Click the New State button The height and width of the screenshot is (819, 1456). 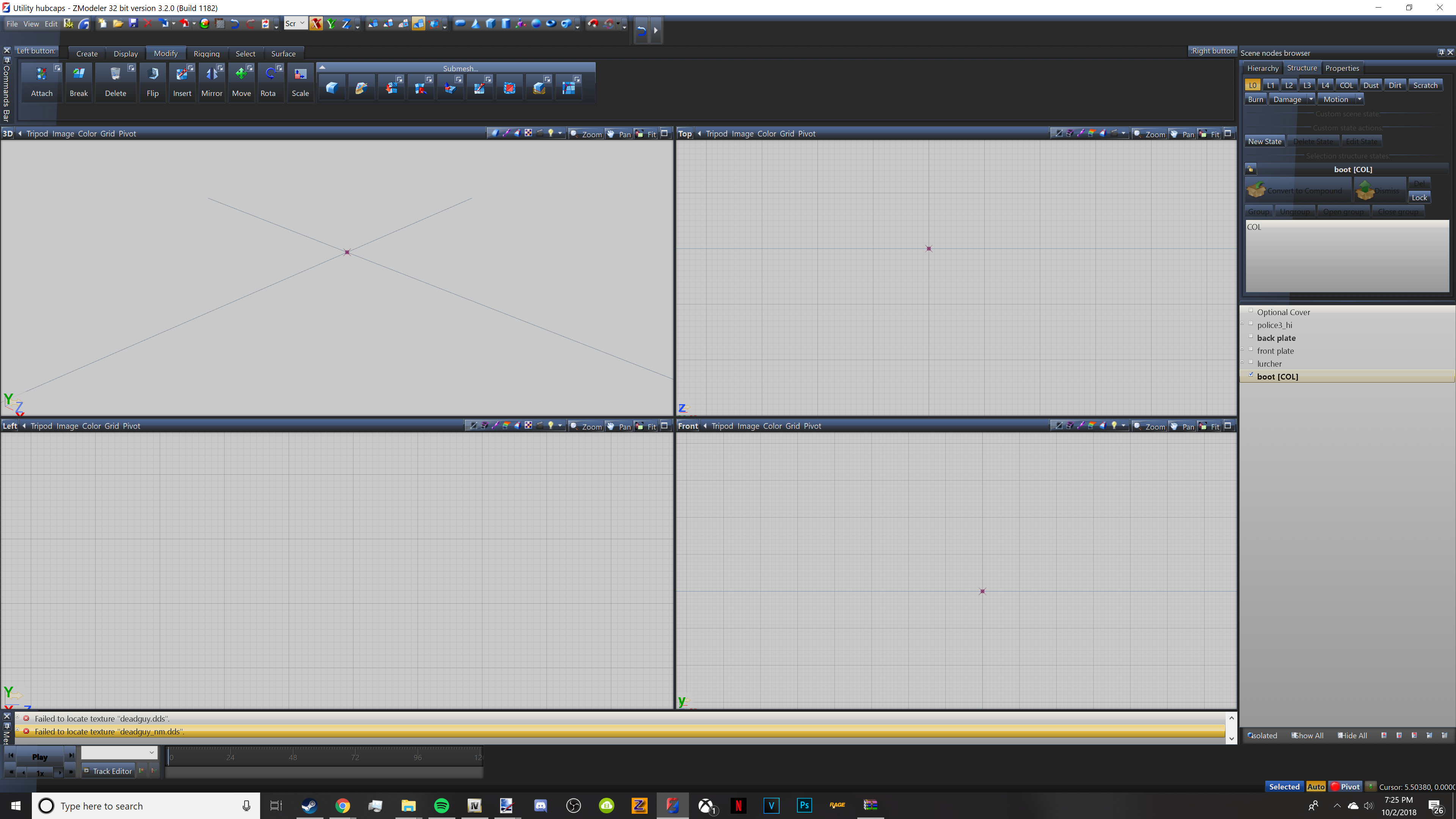pyautogui.click(x=1265, y=142)
